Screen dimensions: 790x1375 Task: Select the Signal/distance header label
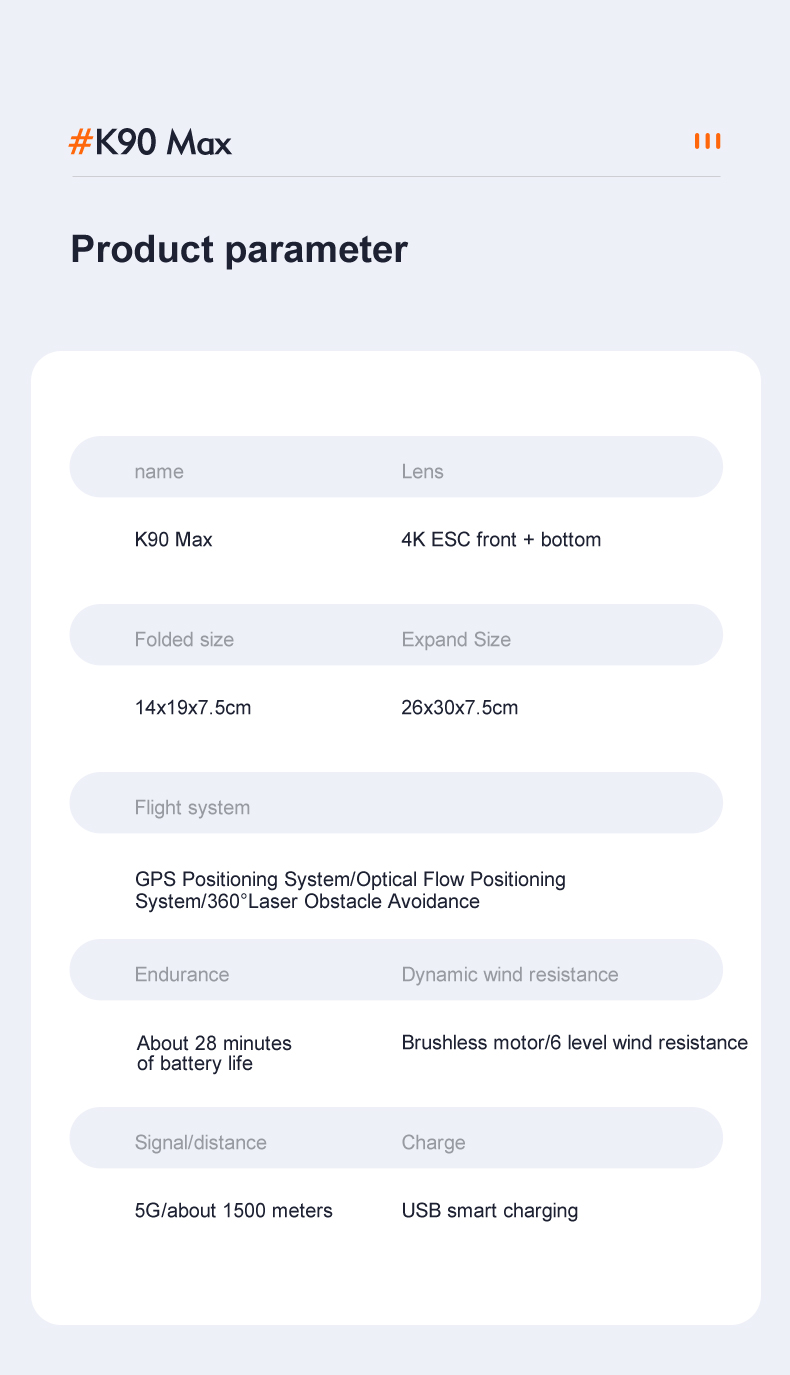pos(201,1143)
